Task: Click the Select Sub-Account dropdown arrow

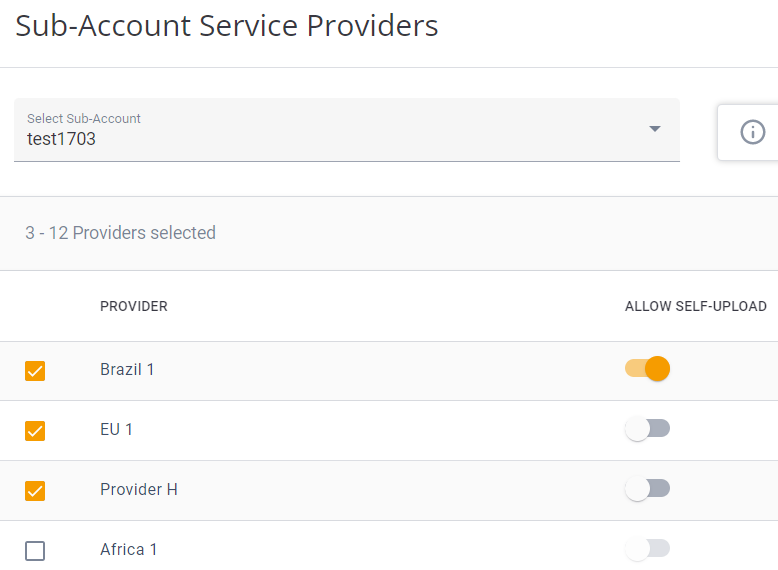Action: [x=655, y=129]
